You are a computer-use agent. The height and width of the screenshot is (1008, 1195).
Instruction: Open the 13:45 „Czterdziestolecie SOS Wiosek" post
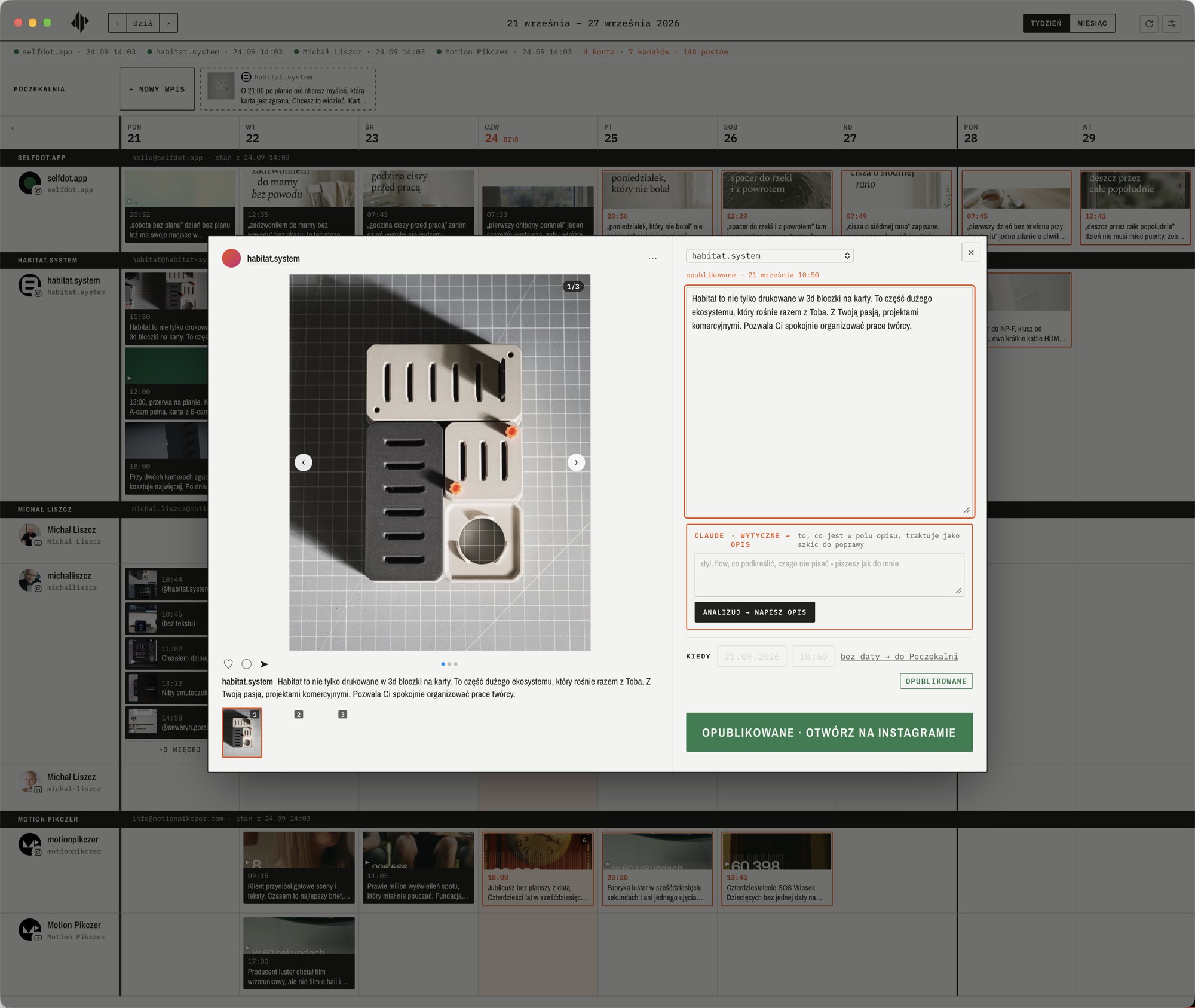coord(777,869)
